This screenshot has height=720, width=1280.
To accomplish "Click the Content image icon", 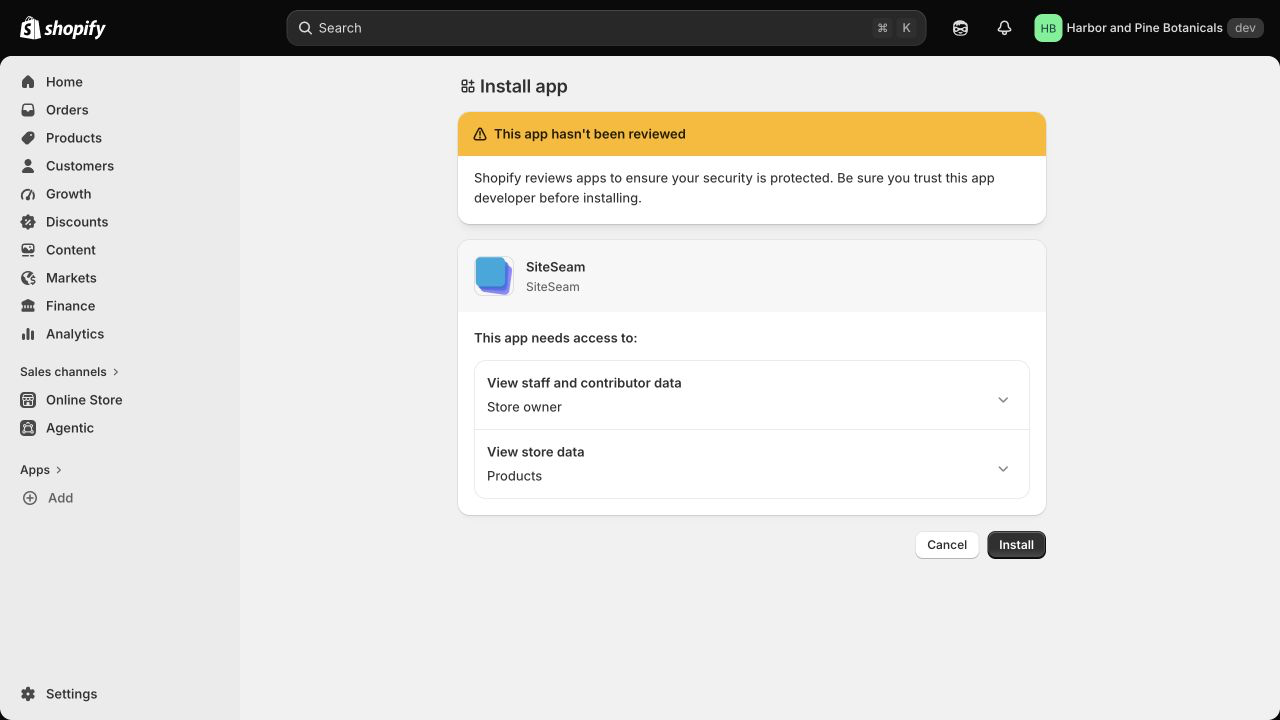I will 28,250.
